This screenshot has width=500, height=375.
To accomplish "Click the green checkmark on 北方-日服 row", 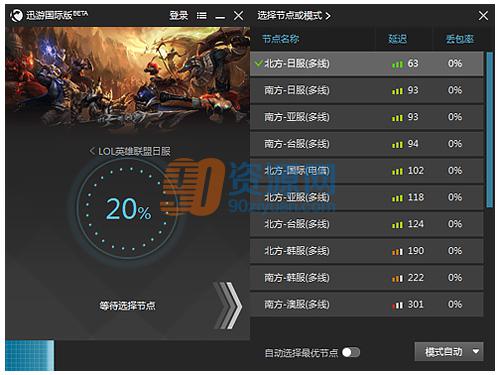I will pos(258,63).
